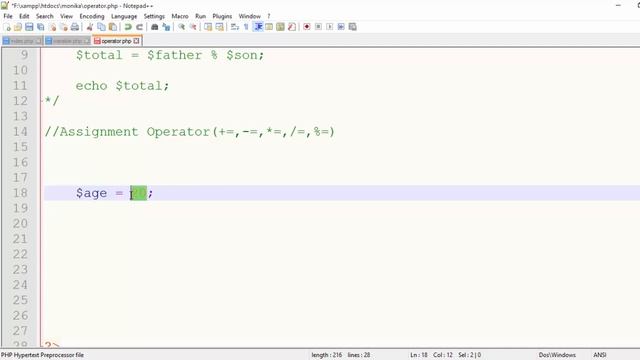Show the document map panel

pyautogui.click(x=280, y=27)
